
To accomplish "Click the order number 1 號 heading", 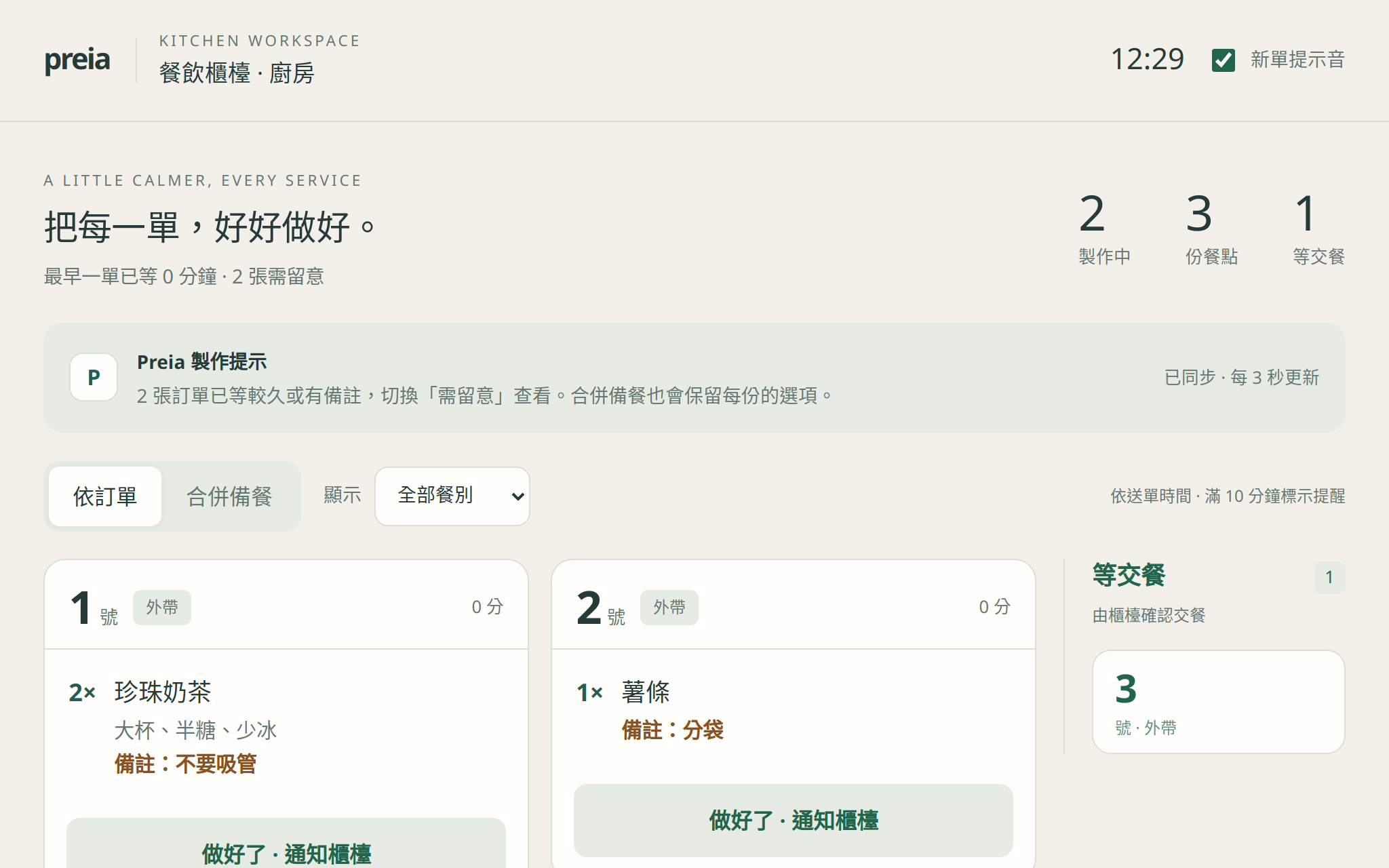I will 94,608.
